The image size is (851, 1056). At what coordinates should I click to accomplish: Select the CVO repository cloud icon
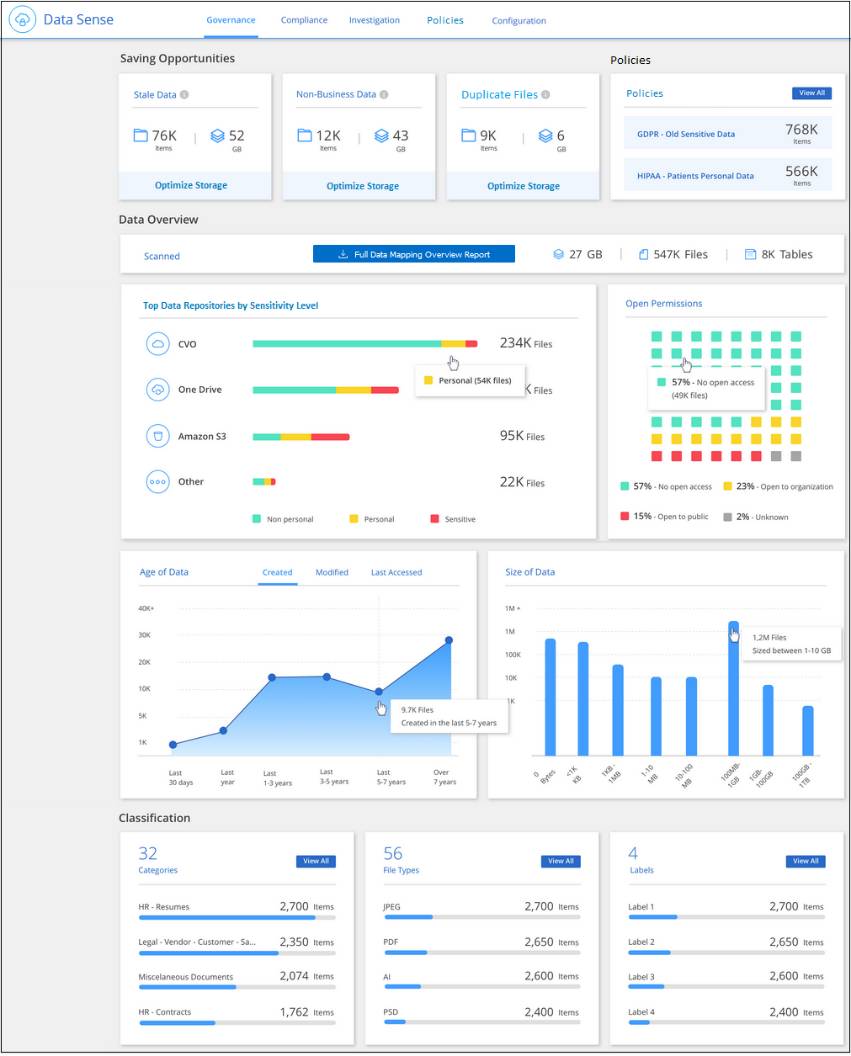(x=158, y=344)
